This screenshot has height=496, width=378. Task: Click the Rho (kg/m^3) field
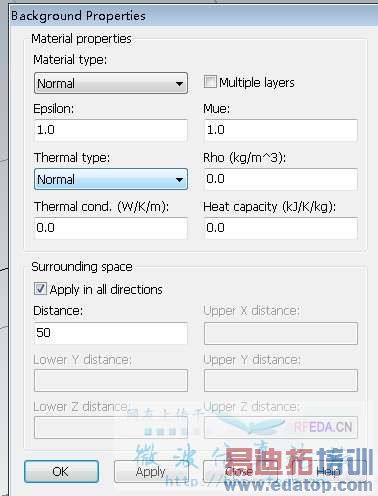point(281,179)
